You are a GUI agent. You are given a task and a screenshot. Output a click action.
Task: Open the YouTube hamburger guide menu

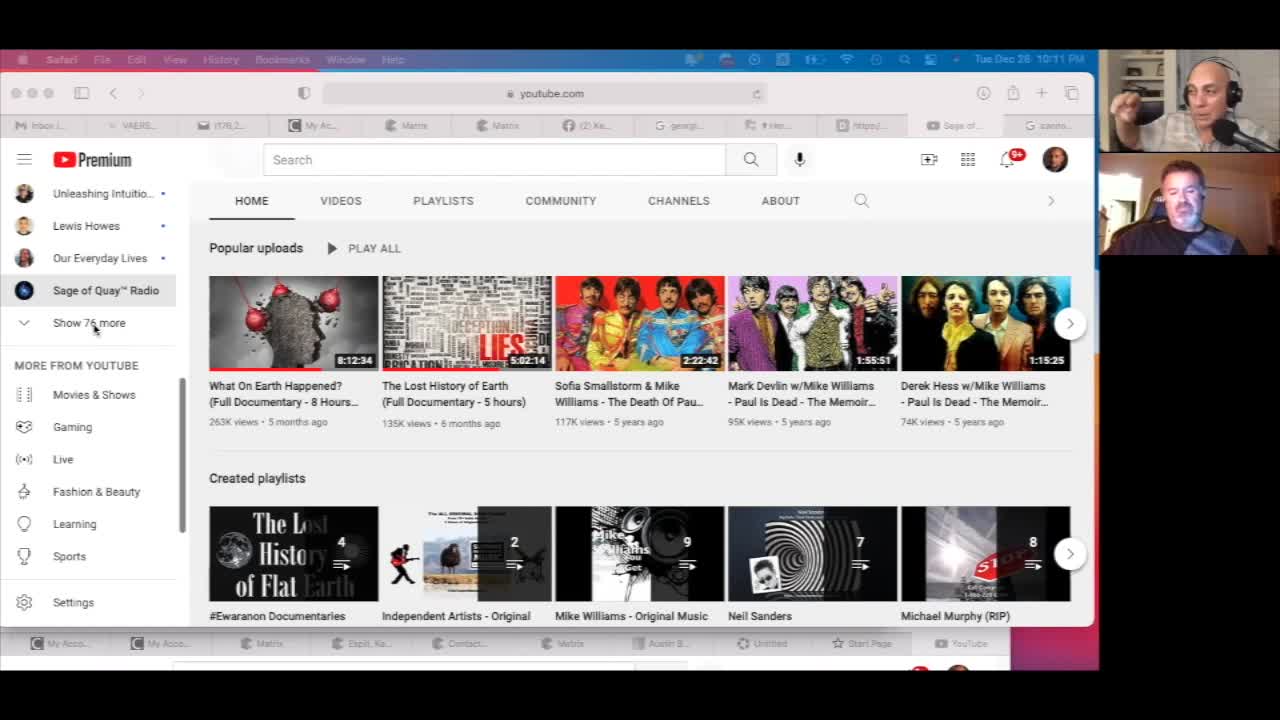click(24, 160)
